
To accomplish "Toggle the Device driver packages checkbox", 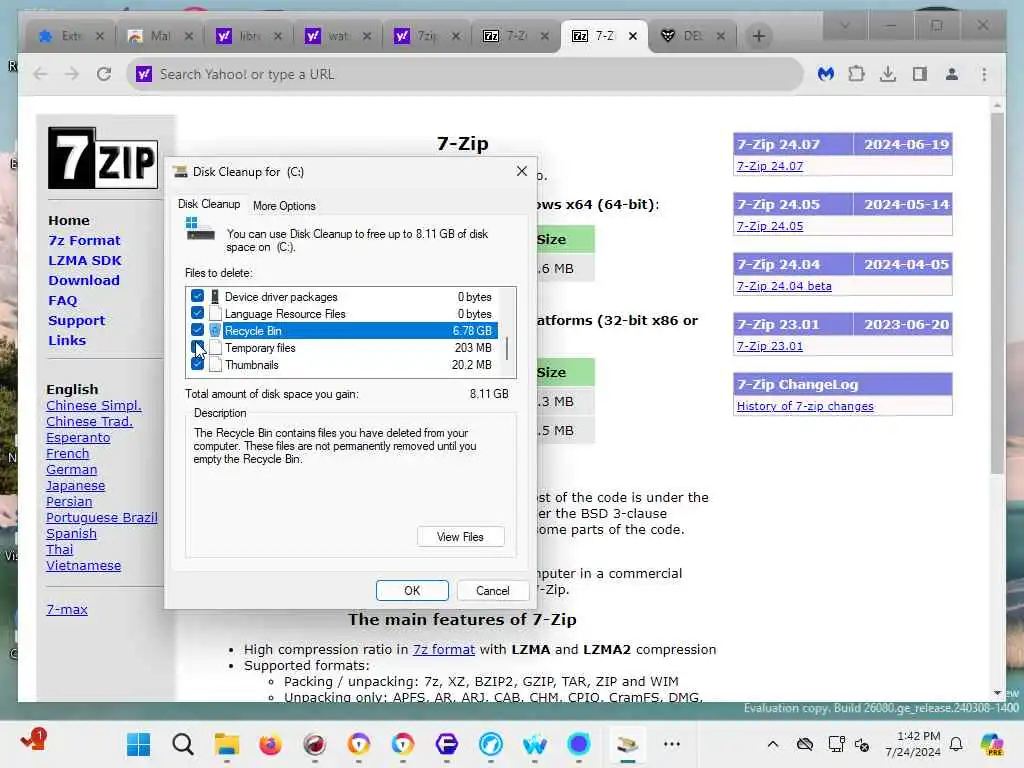I will [x=197, y=296].
